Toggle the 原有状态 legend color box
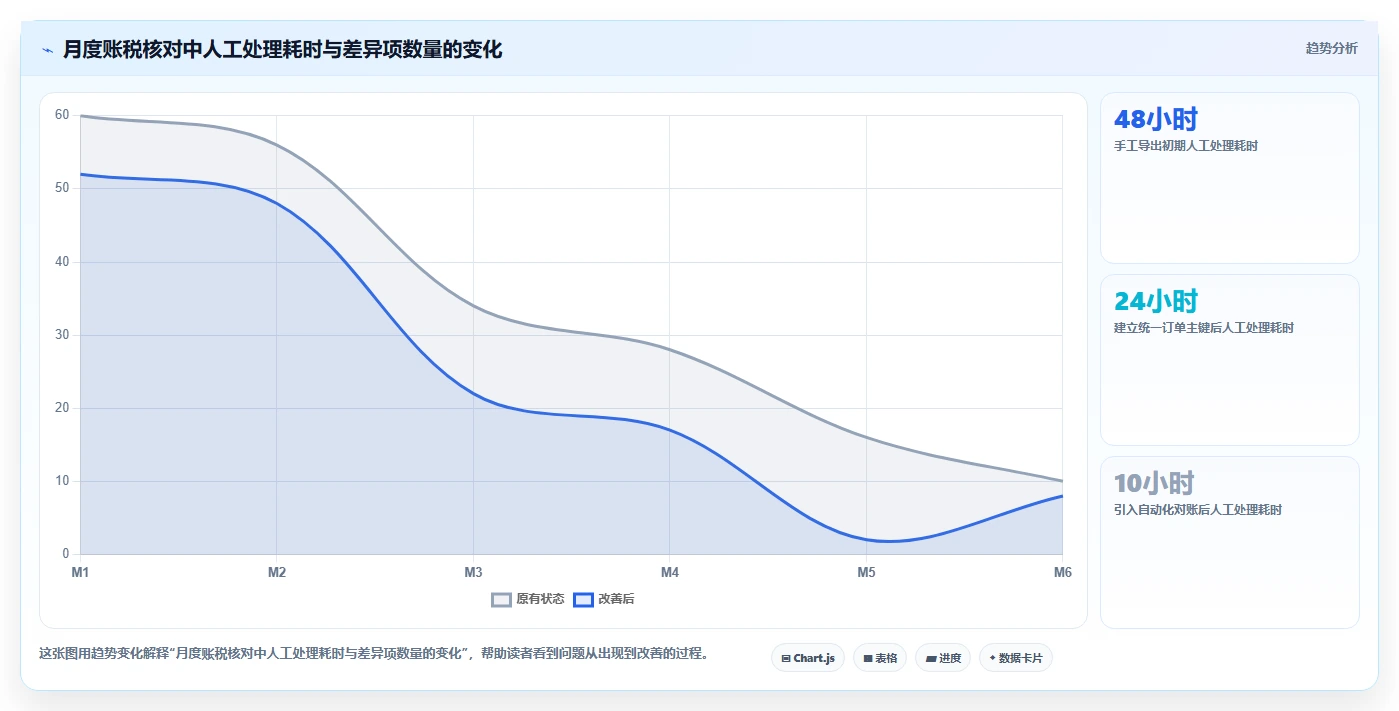Viewport: 1399px width, 711px height. click(501, 599)
